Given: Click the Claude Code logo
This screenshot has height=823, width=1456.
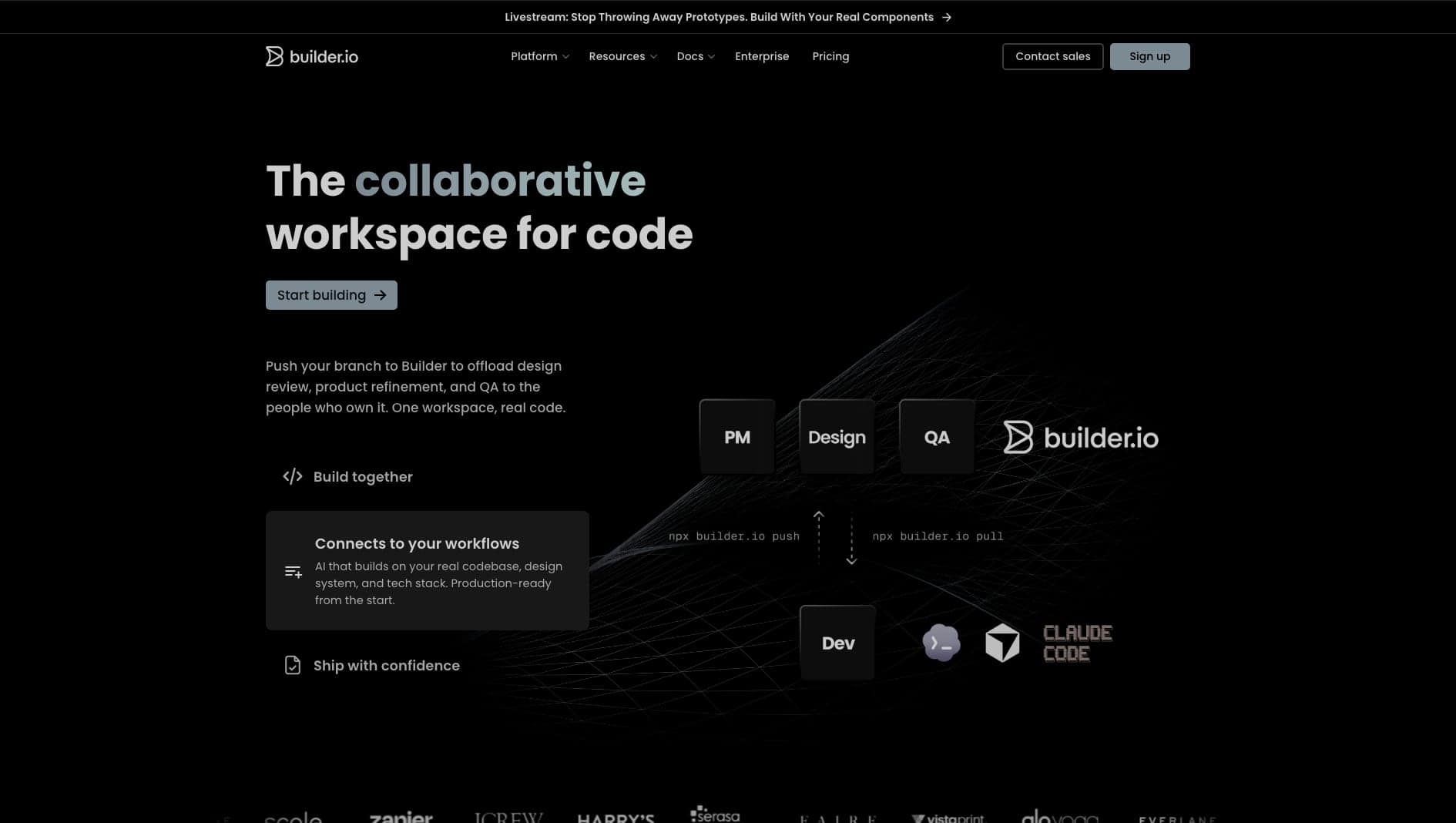Looking at the screenshot, I should point(1078,643).
